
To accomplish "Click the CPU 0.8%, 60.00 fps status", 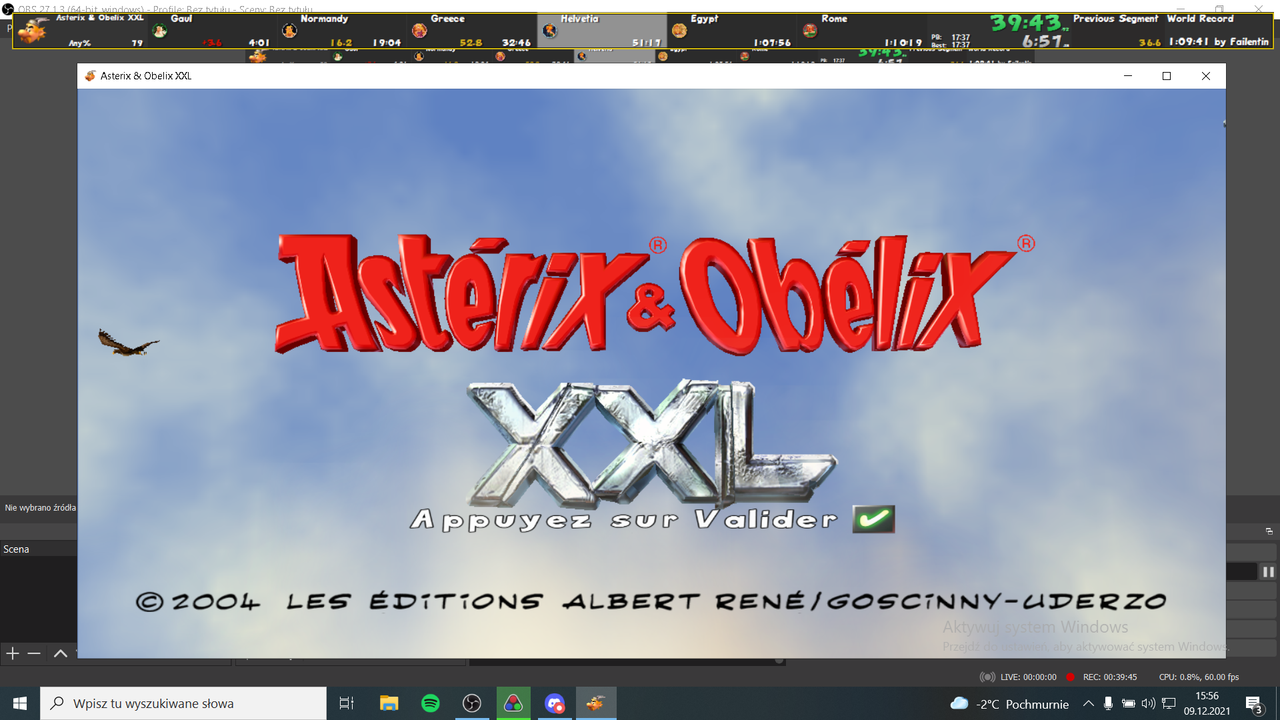I will 1198,677.
